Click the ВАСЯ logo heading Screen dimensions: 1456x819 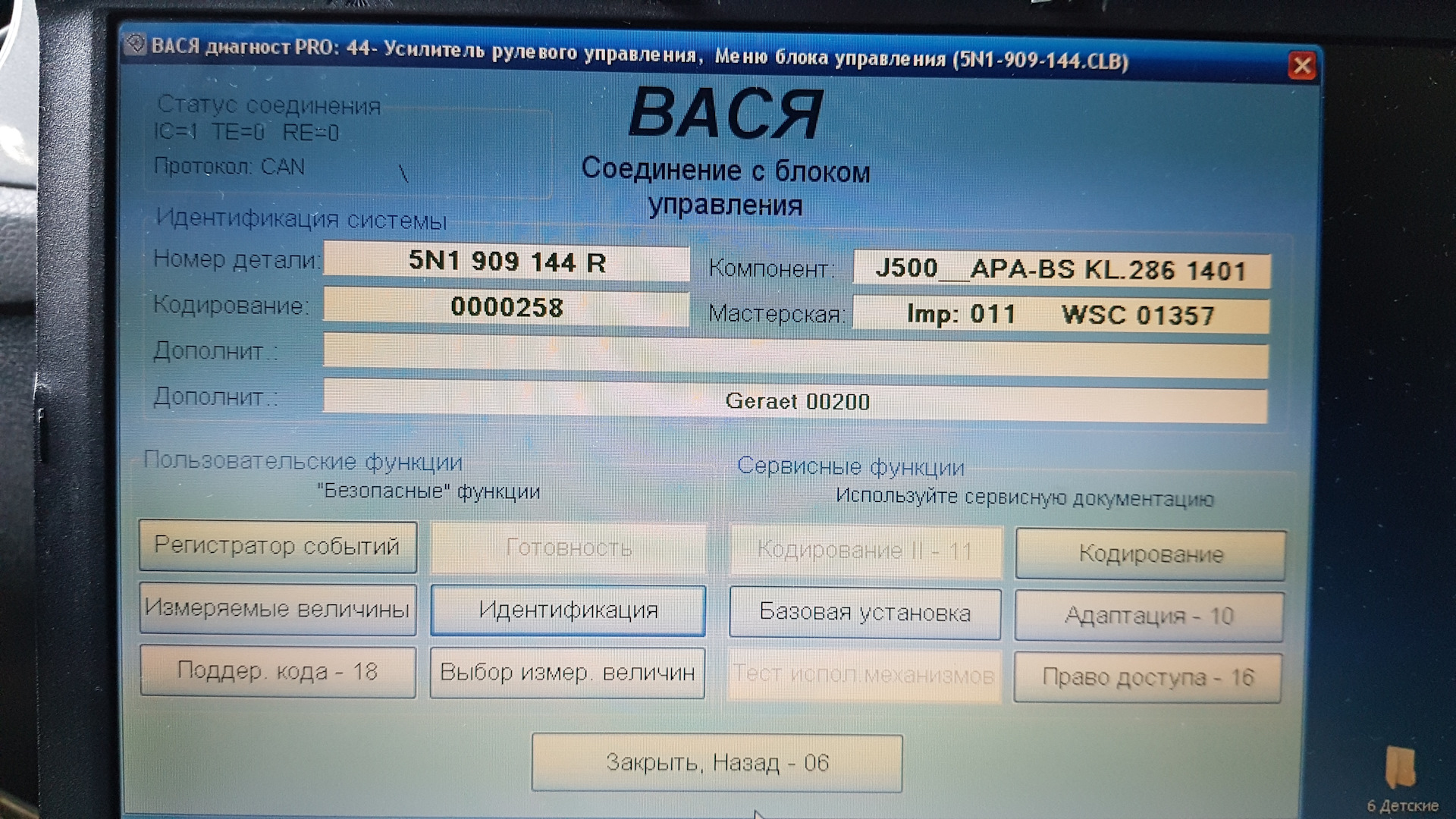(x=726, y=114)
